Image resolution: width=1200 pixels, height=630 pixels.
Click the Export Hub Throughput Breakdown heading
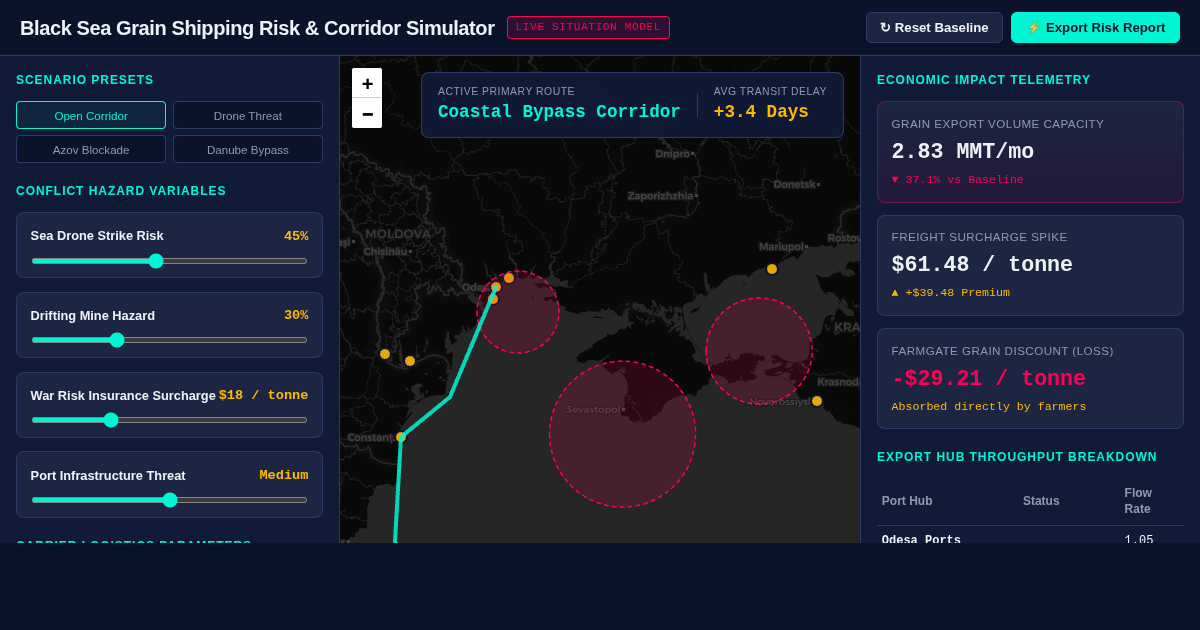[1017, 457]
